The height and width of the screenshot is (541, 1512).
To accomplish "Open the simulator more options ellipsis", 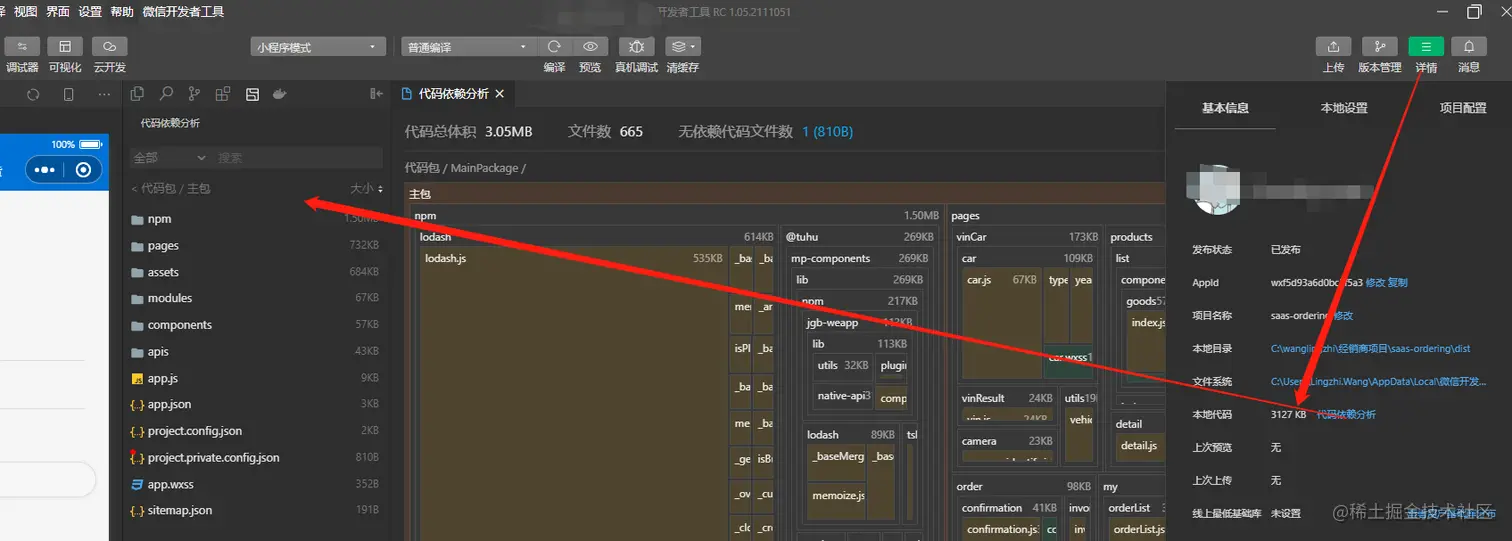I will (x=104, y=94).
